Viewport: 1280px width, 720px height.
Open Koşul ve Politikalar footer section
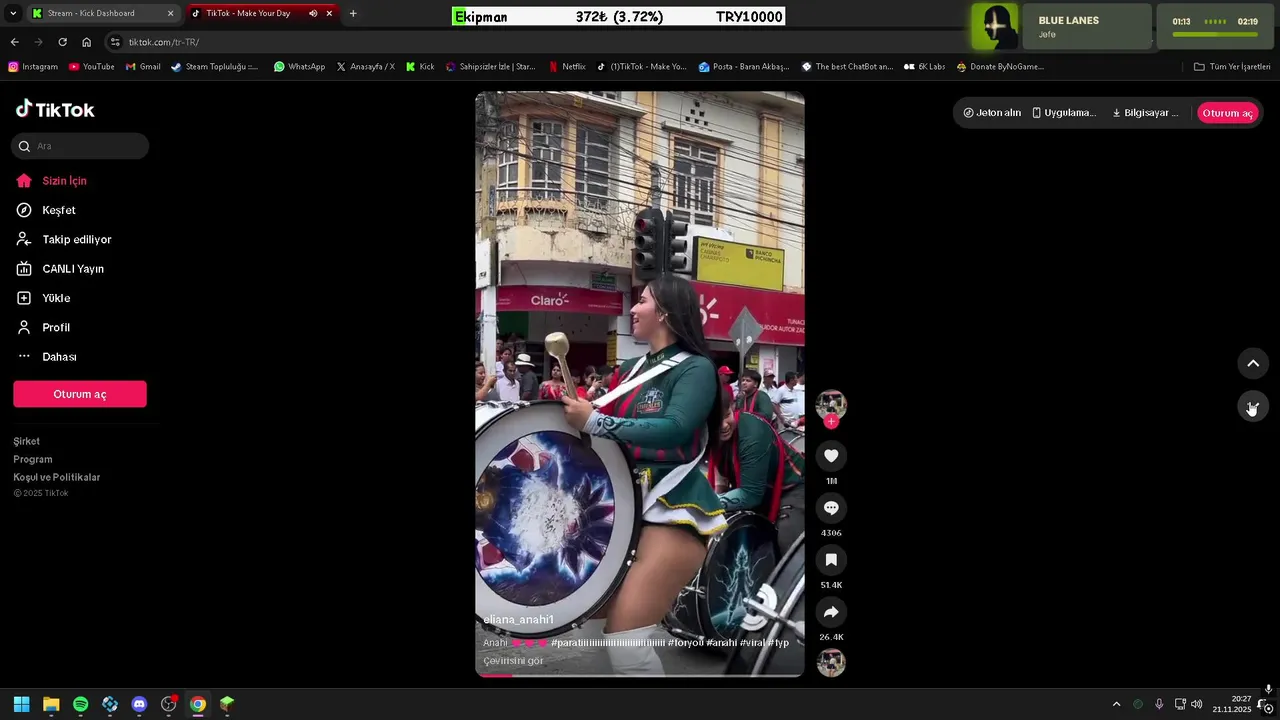(57, 477)
